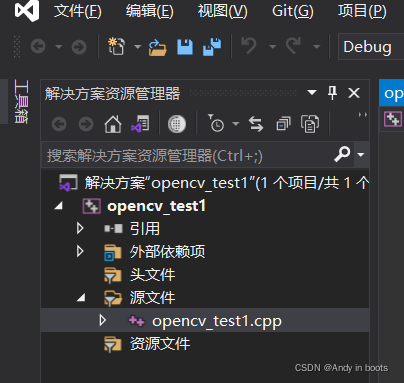
Task: Open the new item dropdown arrow
Action: click(x=137, y=46)
